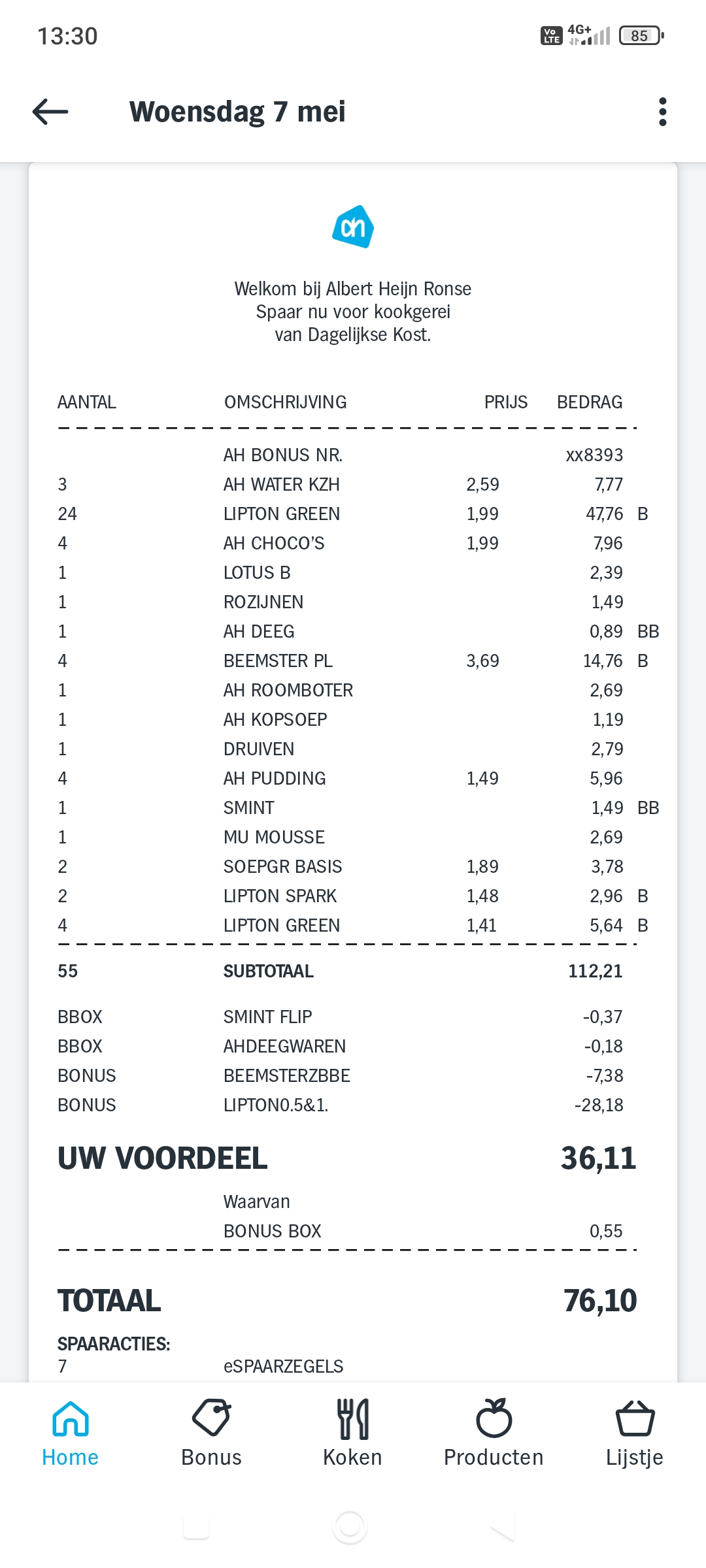Tap the BEEMSTER PL receipt line
Viewport: 706px width, 1568px height.
(x=353, y=661)
